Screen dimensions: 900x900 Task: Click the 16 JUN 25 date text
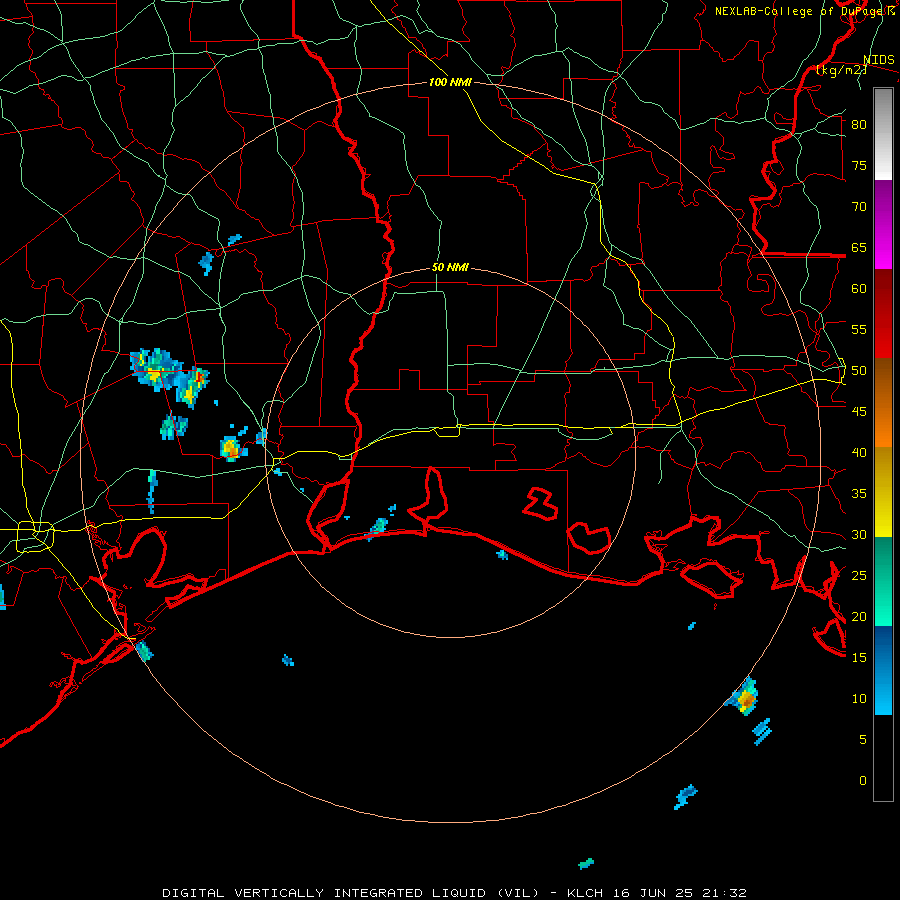[653, 893]
